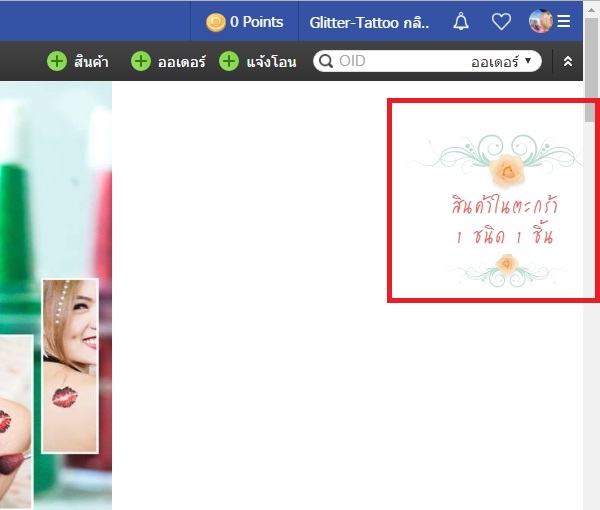Click the green plus next to สินค้า
Image resolution: width=600 pixels, height=510 pixels.
57,61
